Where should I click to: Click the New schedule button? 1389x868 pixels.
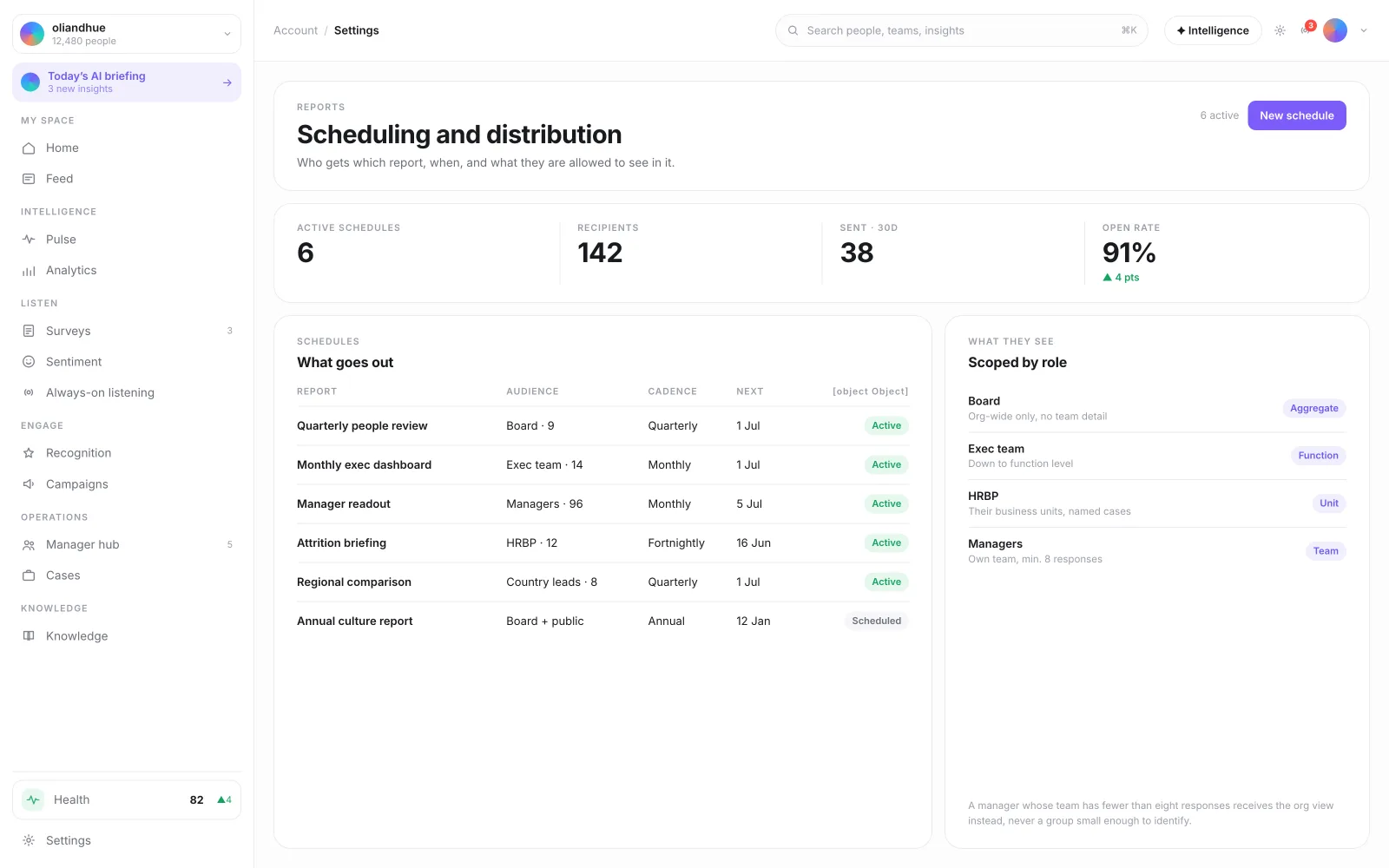point(1297,115)
